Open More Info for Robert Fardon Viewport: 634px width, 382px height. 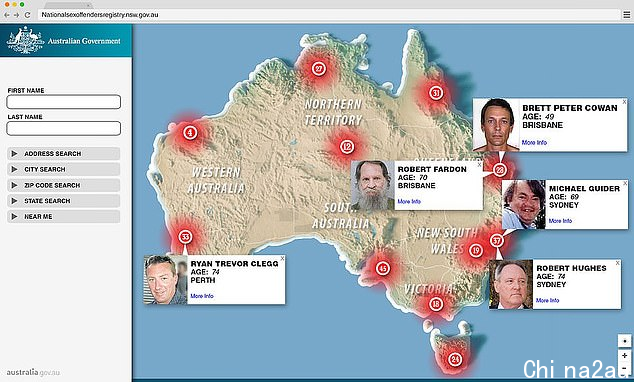[x=409, y=201]
